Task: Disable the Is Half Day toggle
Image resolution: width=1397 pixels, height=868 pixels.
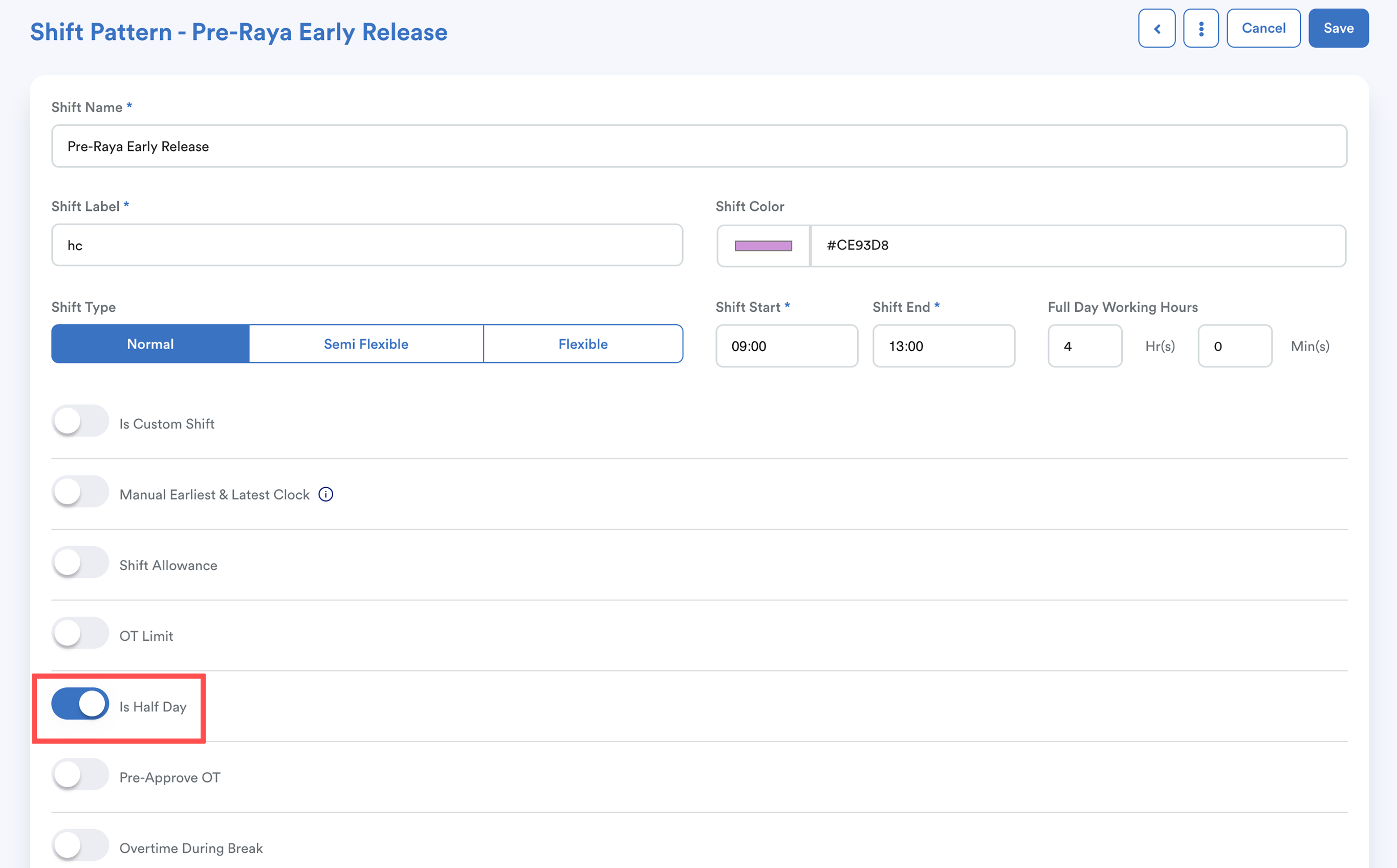Action: point(80,704)
